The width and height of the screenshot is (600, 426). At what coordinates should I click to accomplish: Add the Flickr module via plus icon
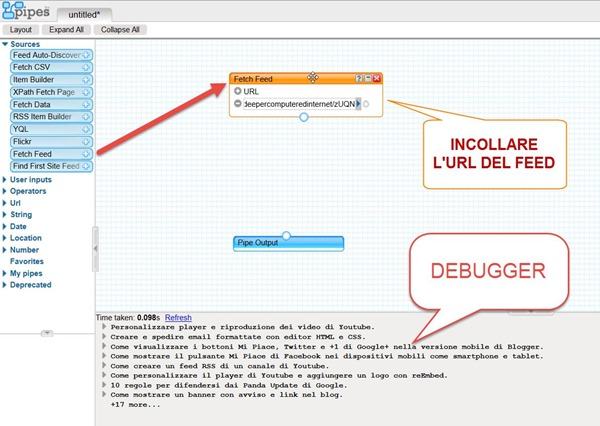[86, 142]
